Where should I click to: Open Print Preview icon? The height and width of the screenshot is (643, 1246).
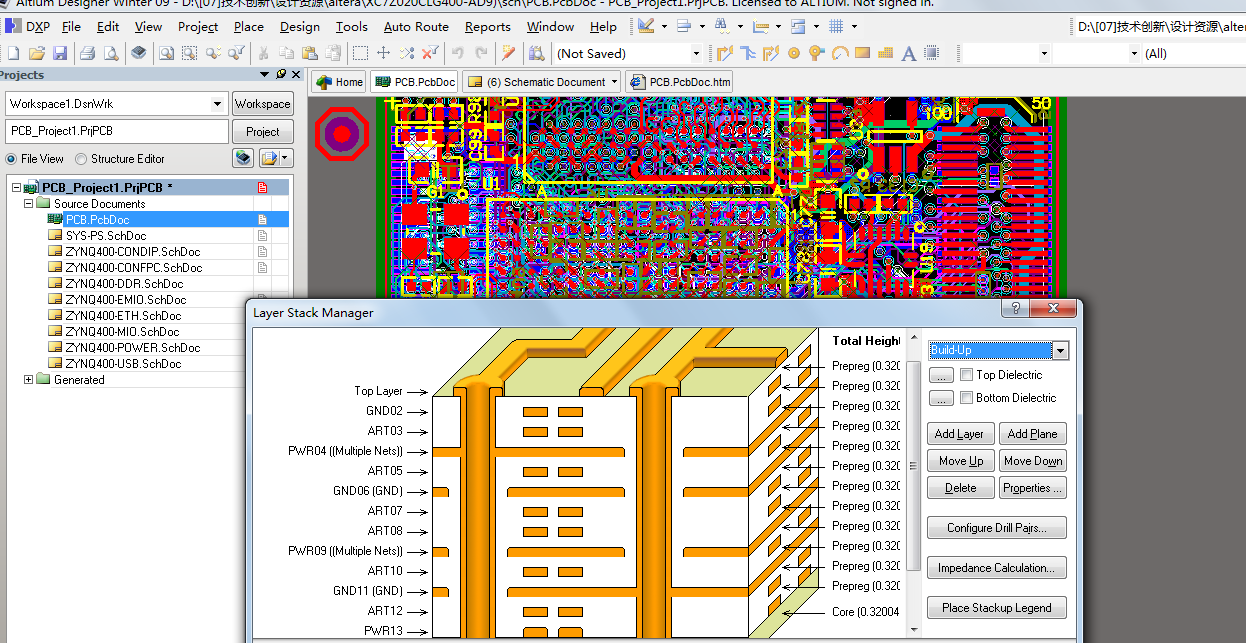point(110,53)
